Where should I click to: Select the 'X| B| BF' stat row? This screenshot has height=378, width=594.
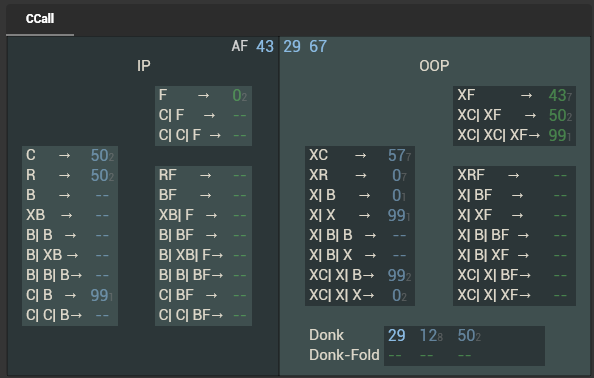coord(514,235)
